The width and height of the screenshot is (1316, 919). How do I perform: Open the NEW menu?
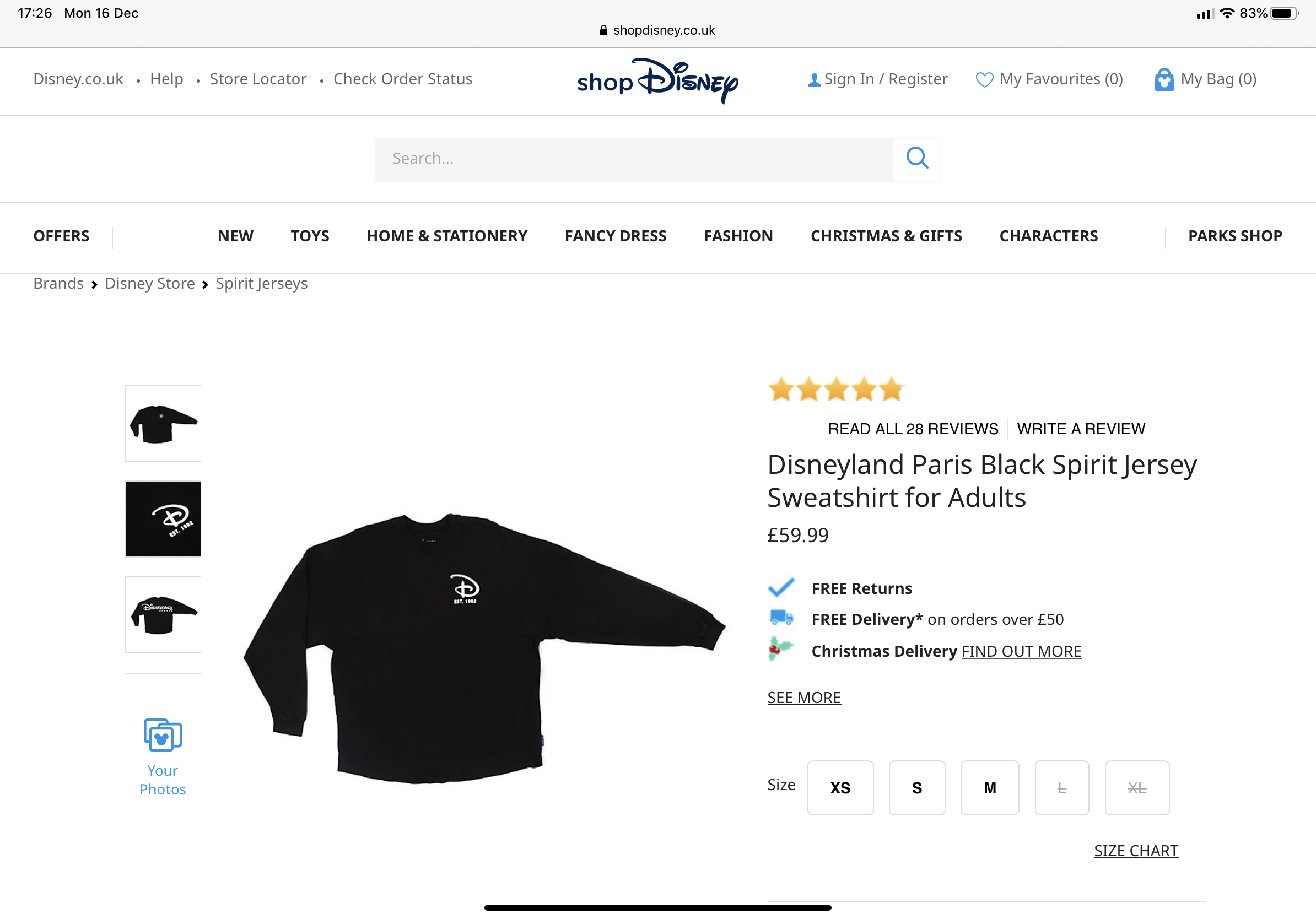pyautogui.click(x=235, y=236)
